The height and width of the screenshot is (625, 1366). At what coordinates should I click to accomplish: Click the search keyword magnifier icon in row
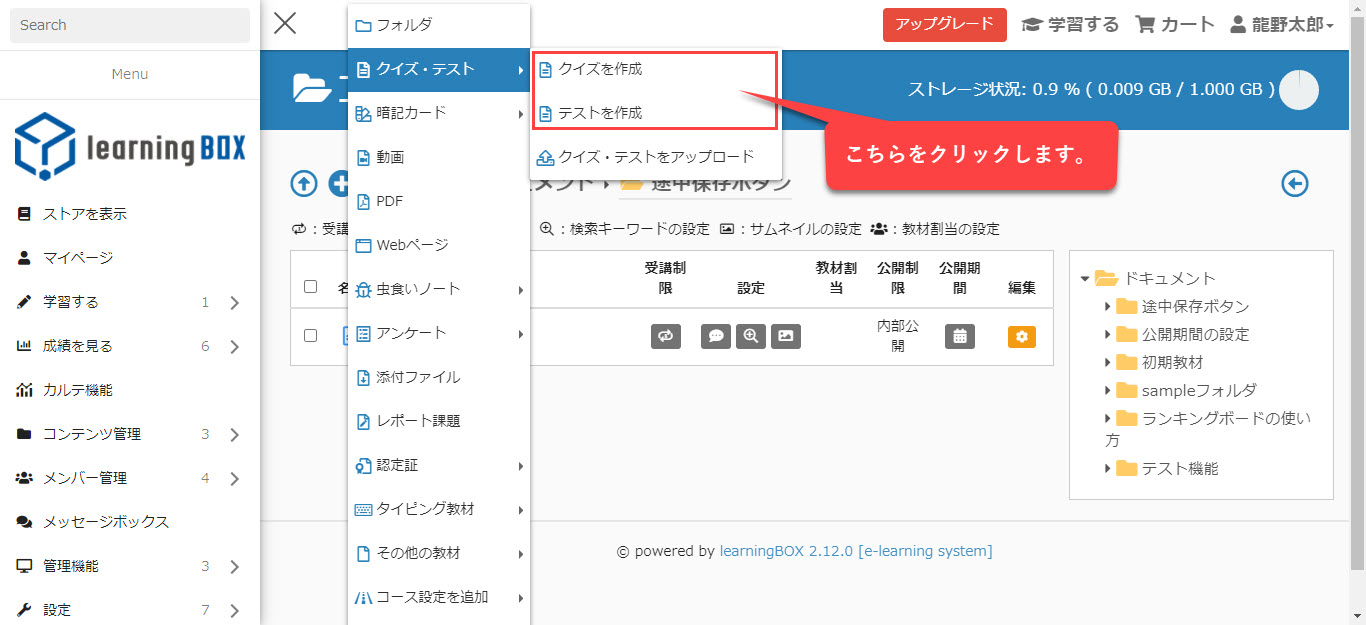[751, 337]
